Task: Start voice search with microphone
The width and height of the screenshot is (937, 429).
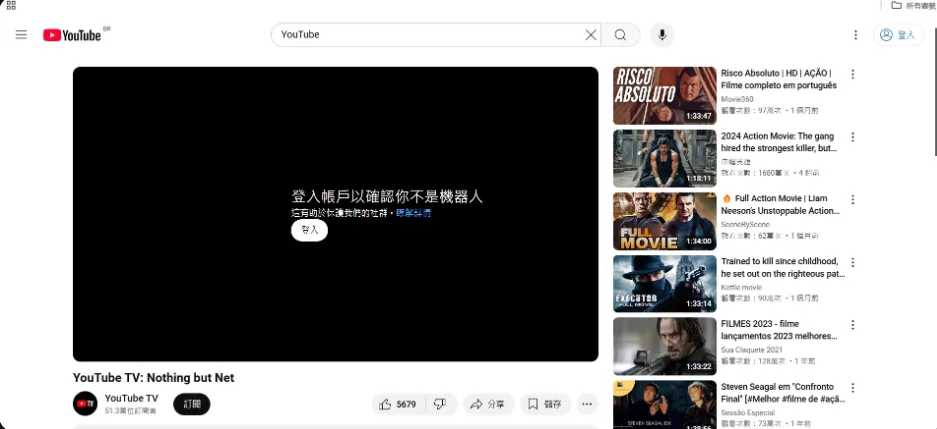Action: [662, 35]
